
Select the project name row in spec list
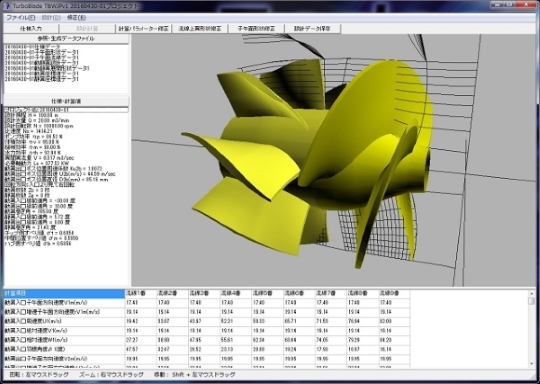66,110
